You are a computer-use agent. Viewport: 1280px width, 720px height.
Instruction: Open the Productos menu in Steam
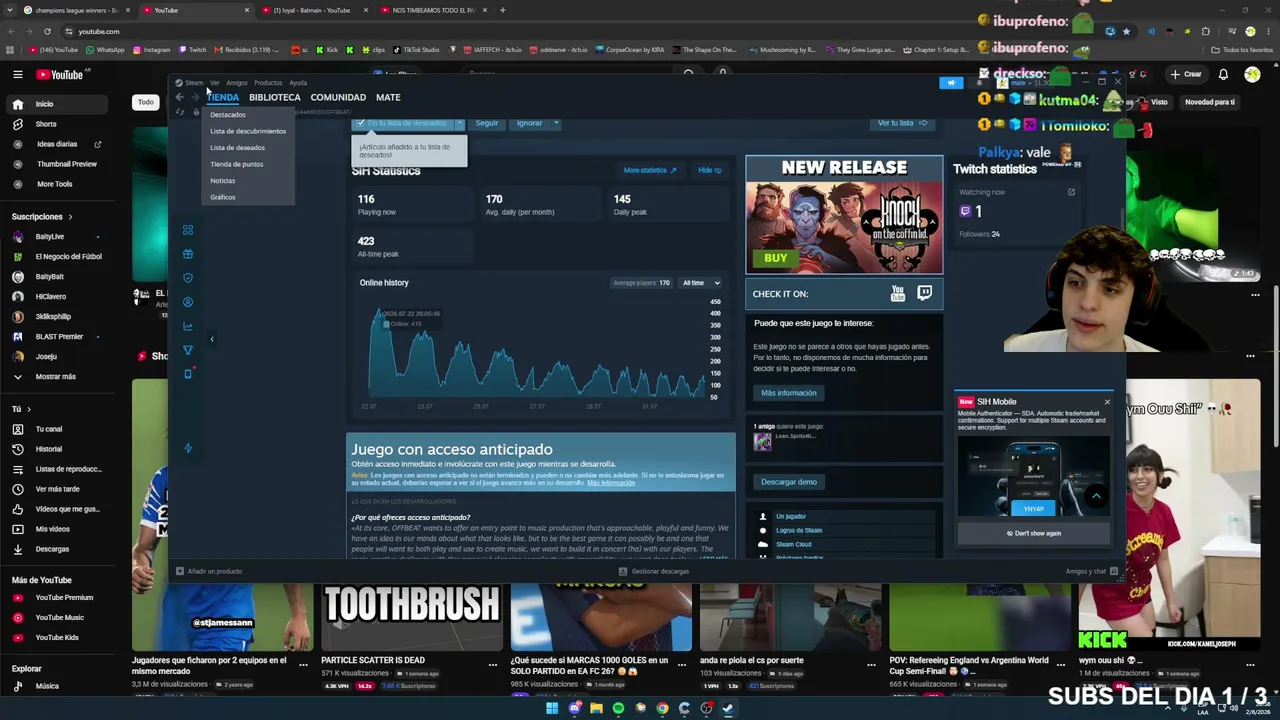tap(268, 83)
